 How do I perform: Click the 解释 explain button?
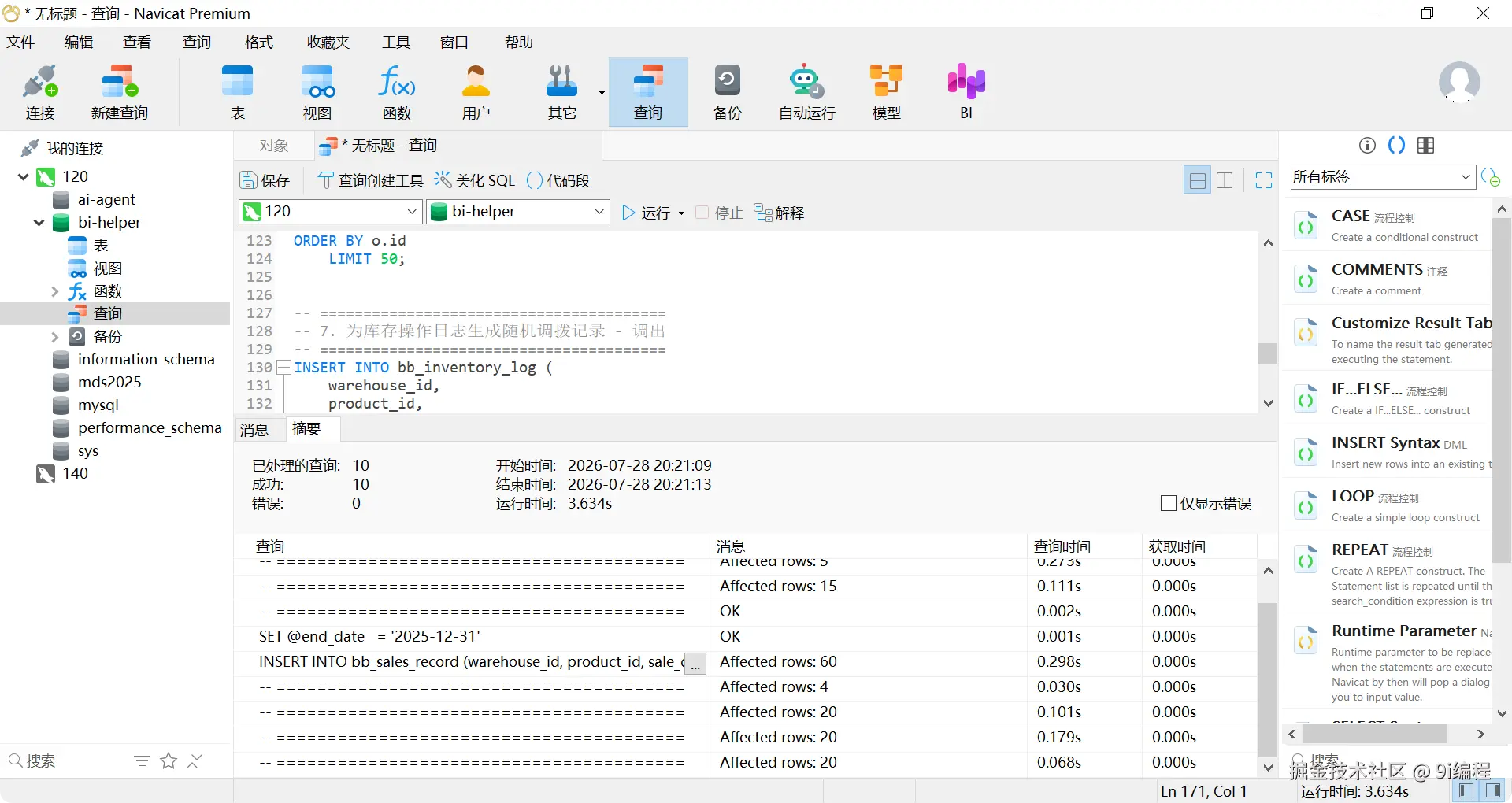tap(779, 213)
